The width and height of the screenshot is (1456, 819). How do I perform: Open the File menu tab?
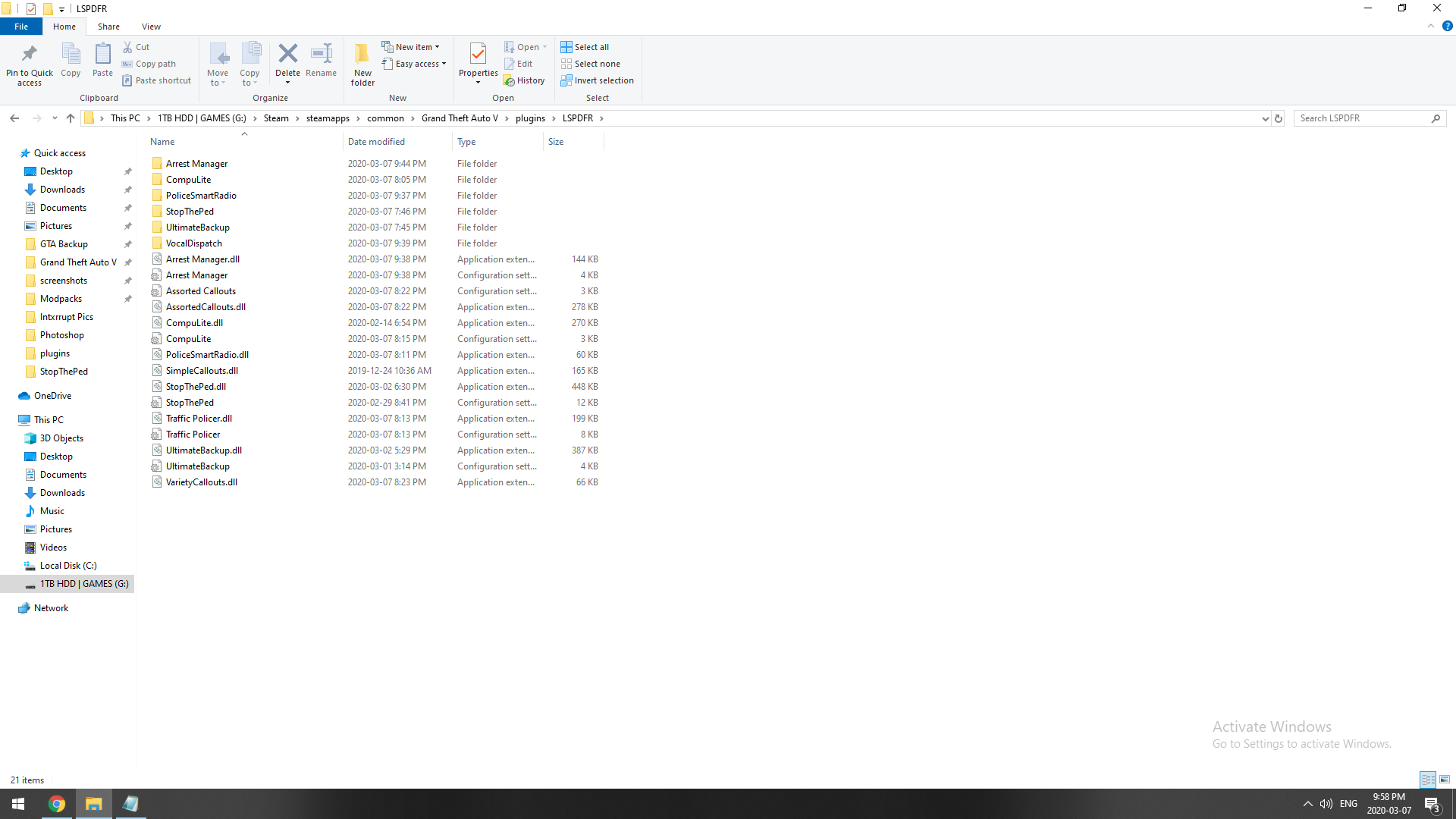[21, 27]
